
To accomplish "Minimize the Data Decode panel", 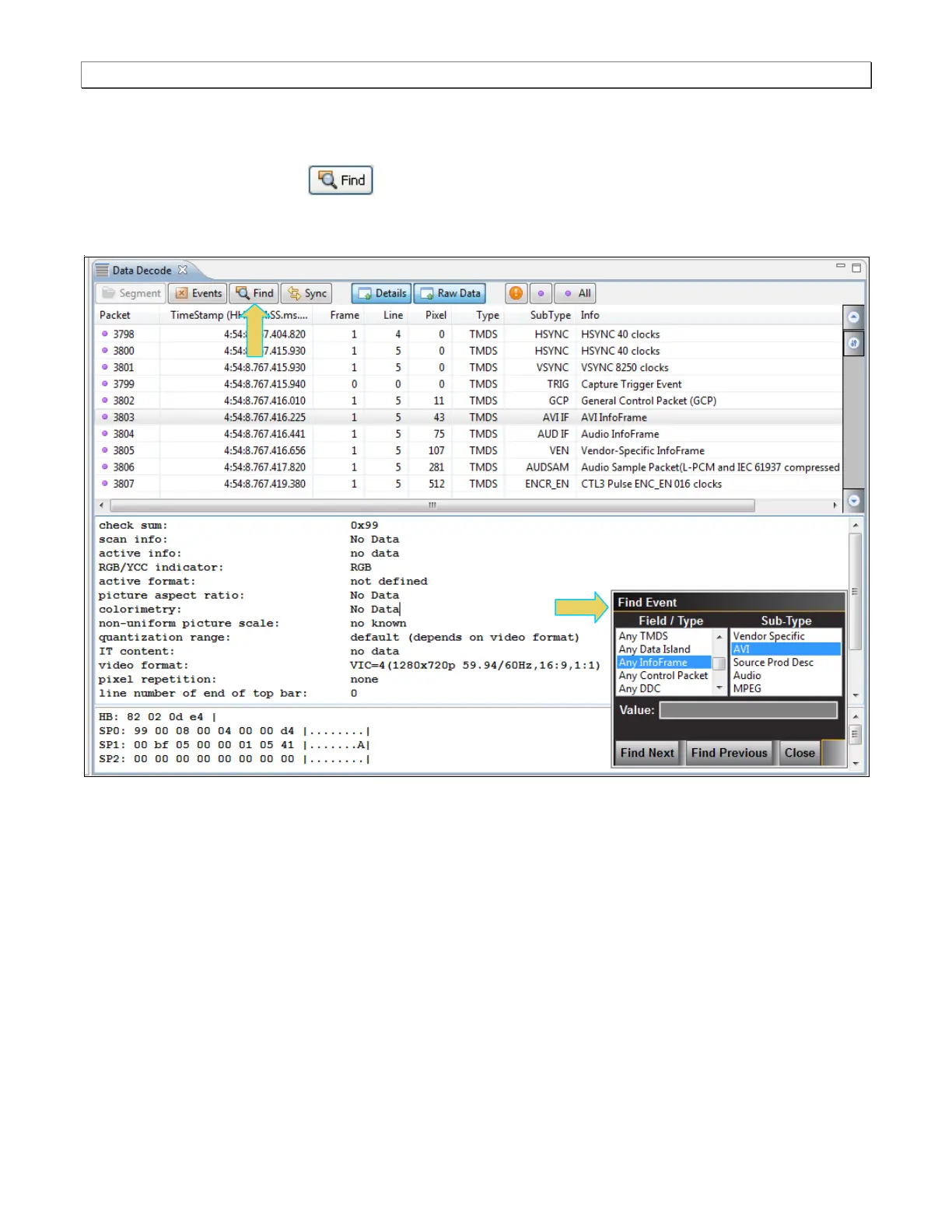I will [x=840, y=267].
